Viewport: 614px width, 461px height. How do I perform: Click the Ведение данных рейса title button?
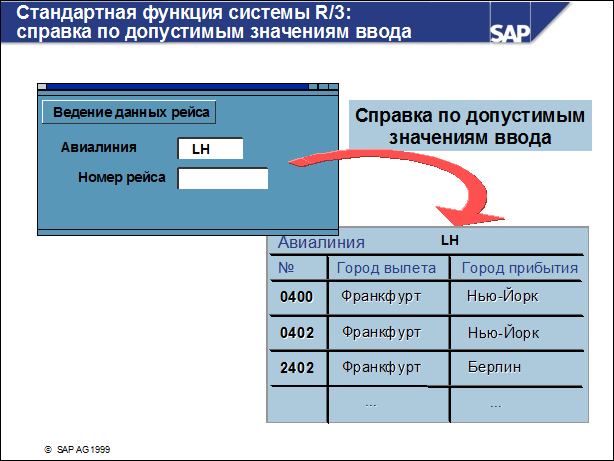click(x=129, y=112)
